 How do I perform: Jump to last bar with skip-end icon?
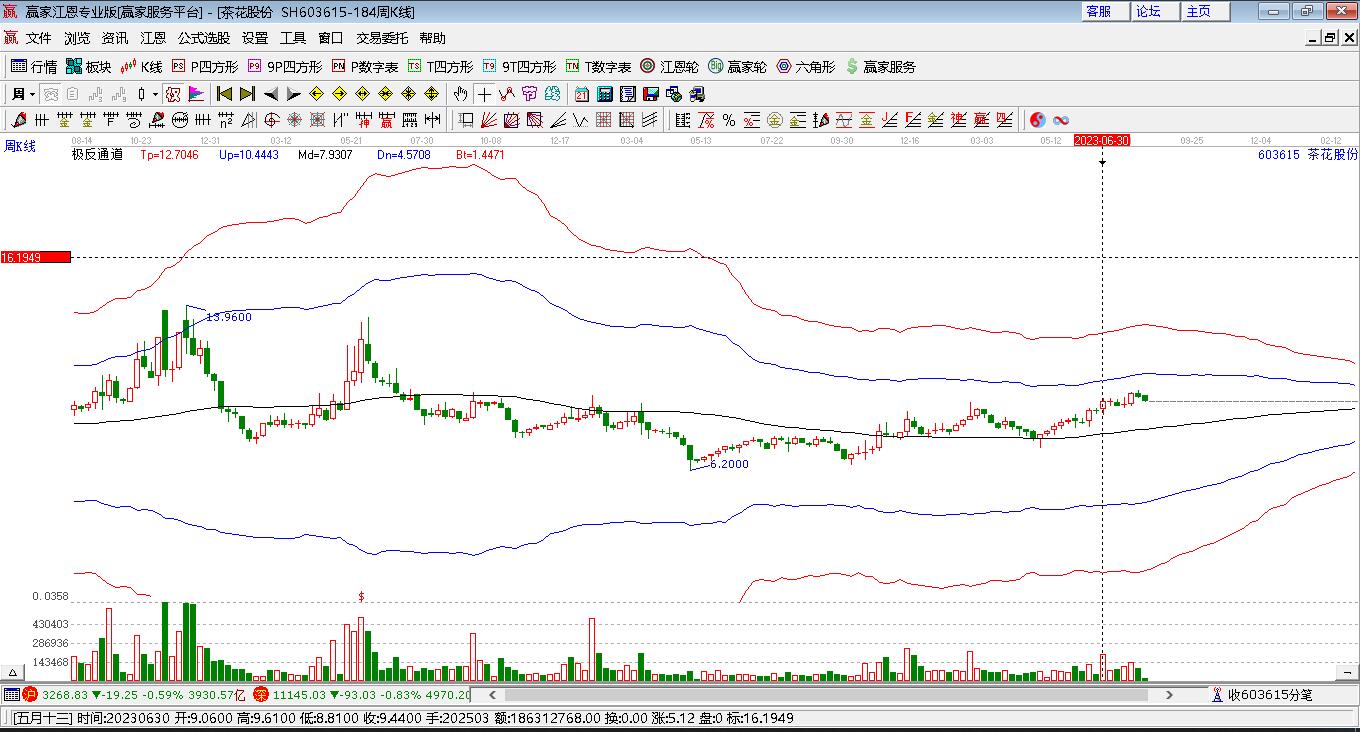pos(247,94)
